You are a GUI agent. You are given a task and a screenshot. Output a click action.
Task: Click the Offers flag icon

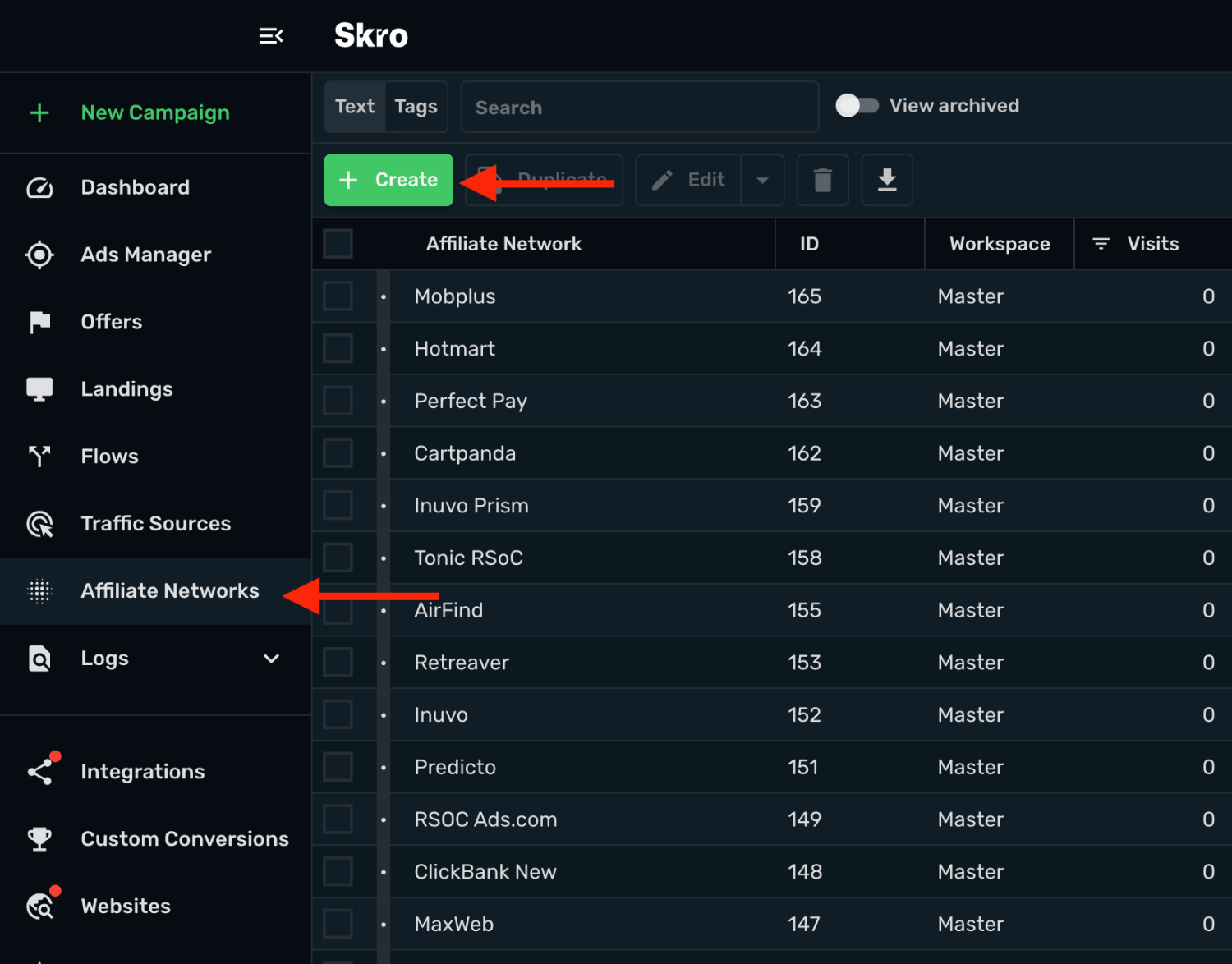point(39,322)
